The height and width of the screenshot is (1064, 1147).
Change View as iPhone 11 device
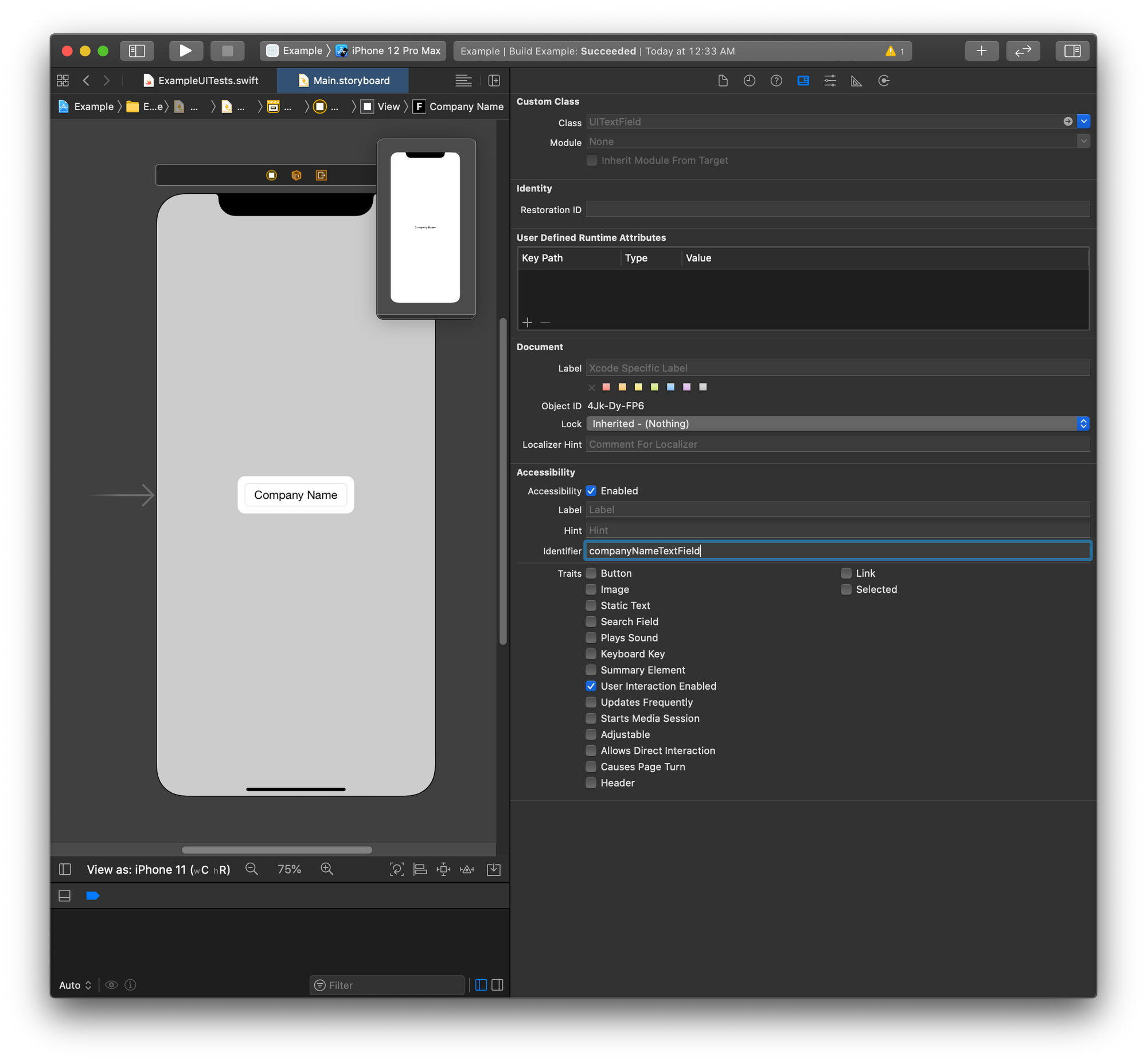(x=158, y=869)
